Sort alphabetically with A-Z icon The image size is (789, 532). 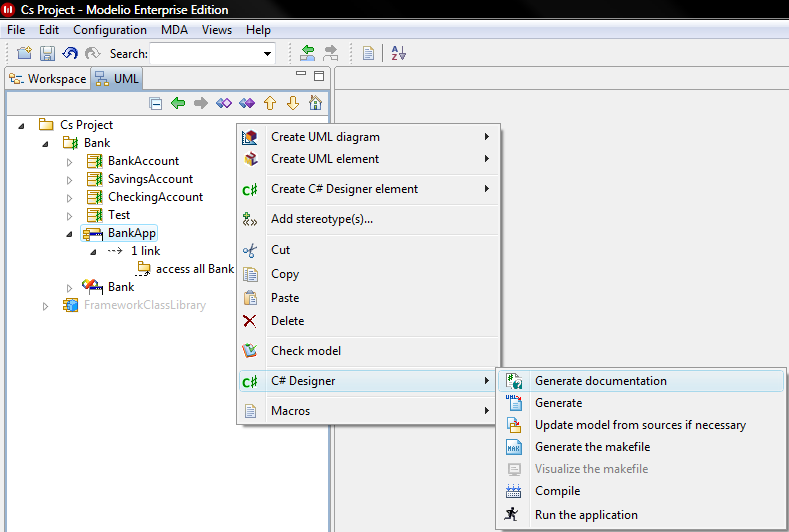click(x=399, y=53)
